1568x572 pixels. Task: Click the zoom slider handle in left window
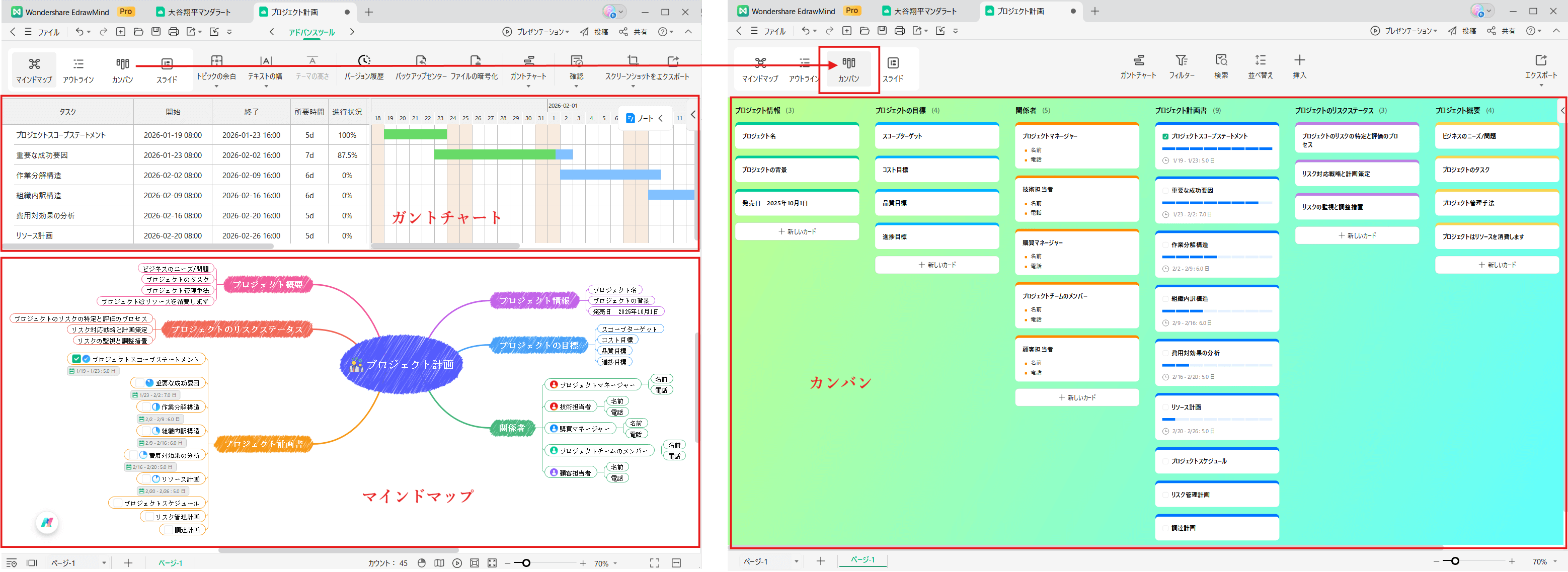(x=526, y=563)
